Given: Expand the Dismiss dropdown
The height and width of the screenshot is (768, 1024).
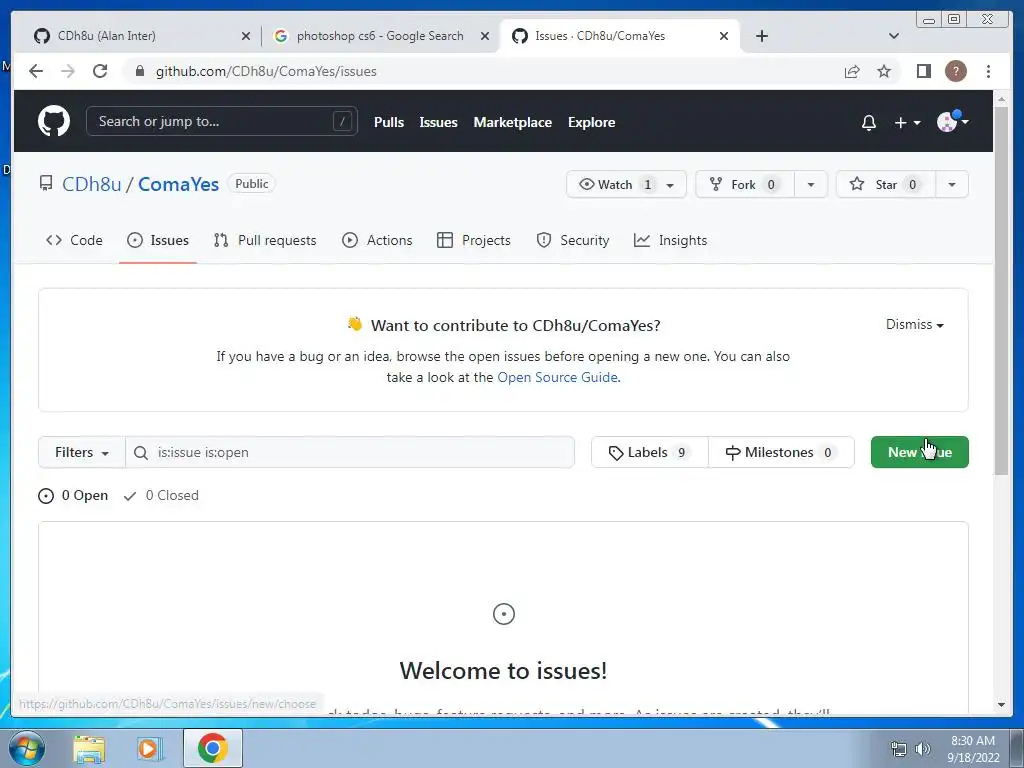Looking at the screenshot, I should (914, 325).
